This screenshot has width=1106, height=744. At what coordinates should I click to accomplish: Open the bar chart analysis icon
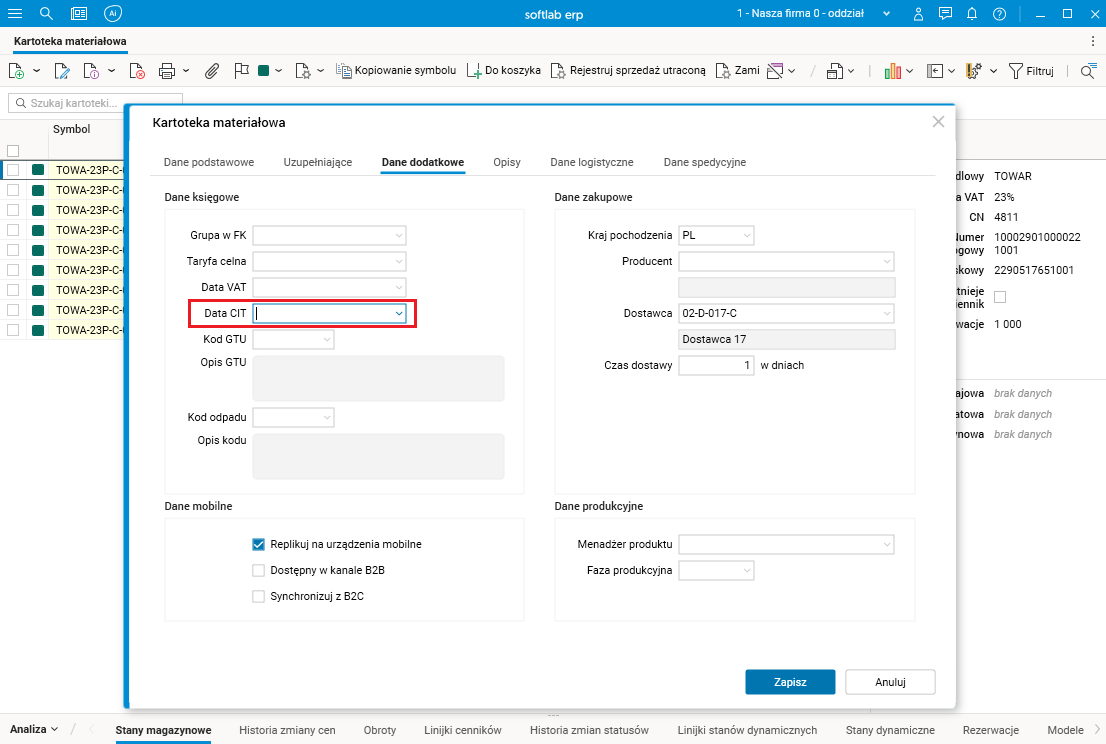pyautogui.click(x=893, y=71)
